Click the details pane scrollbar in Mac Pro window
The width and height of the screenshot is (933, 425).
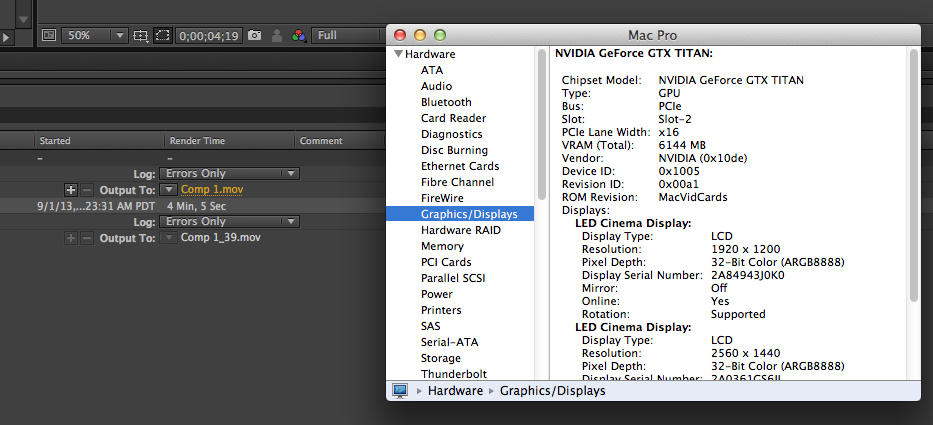914,175
